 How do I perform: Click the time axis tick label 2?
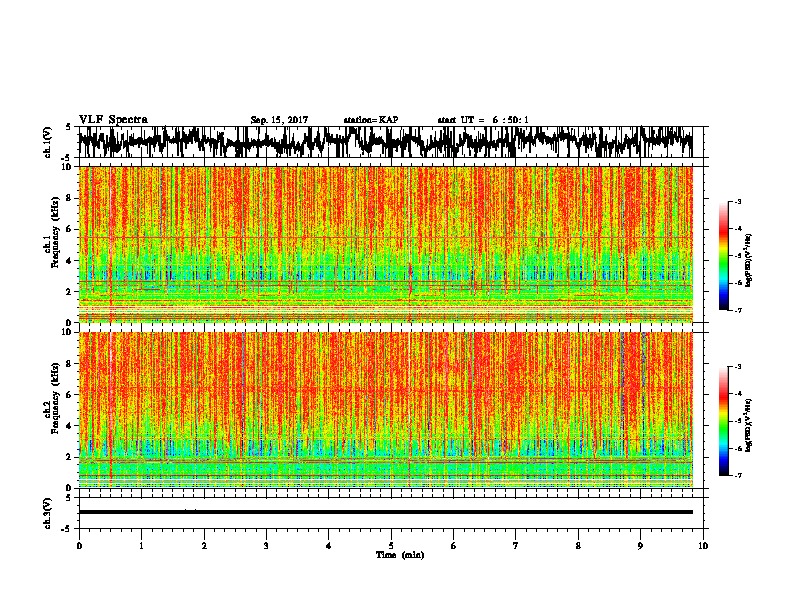point(204,546)
